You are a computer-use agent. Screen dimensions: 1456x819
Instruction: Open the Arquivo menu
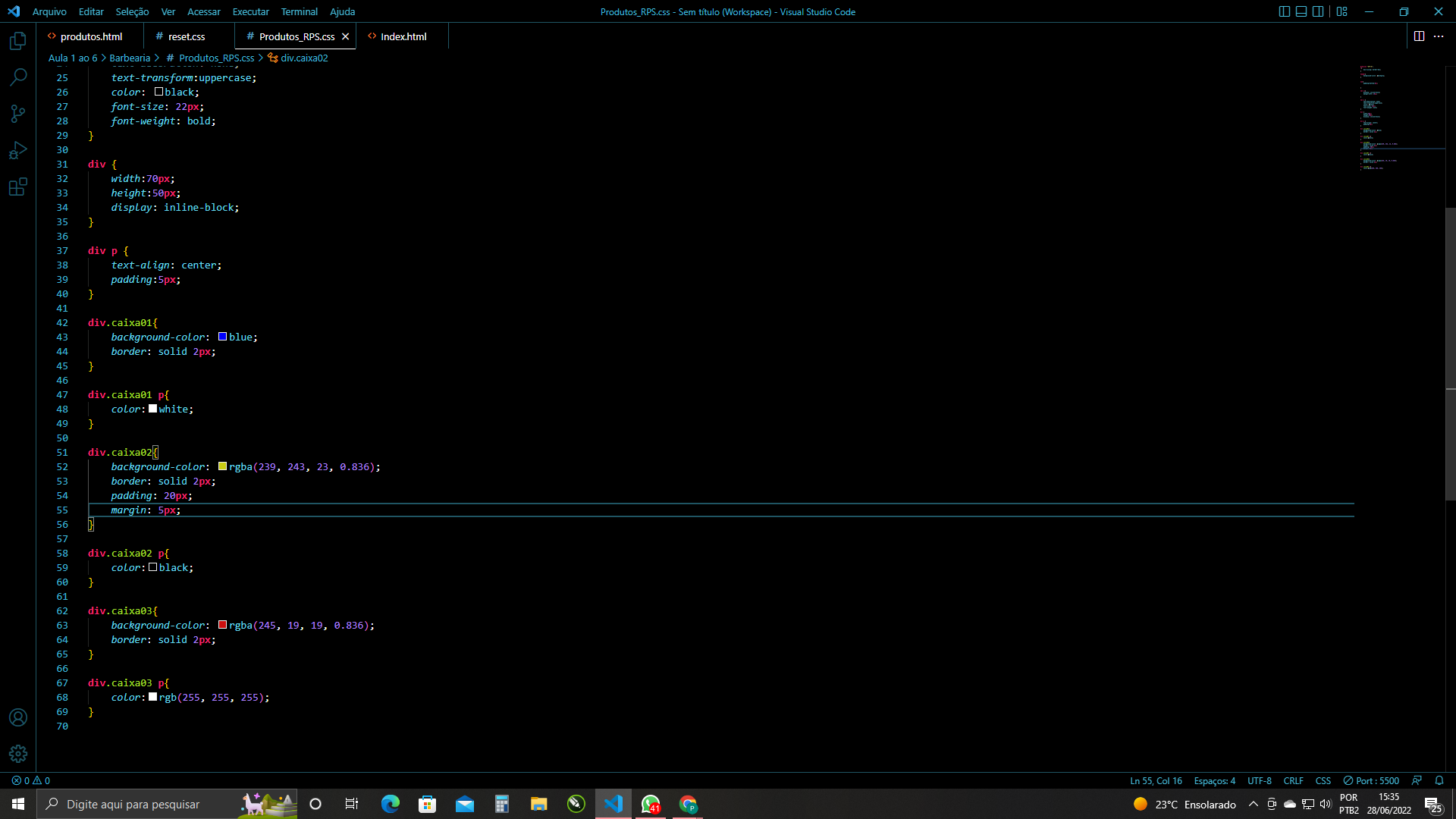[x=49, y=11]
